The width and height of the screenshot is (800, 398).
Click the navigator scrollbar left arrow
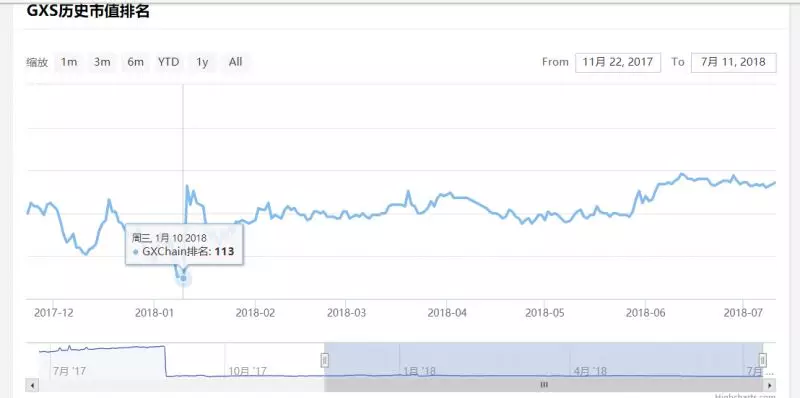(32, 385)
